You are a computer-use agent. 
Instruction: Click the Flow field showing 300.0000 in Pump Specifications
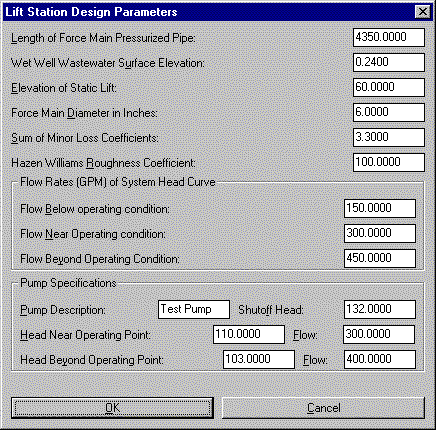(379, 334)
